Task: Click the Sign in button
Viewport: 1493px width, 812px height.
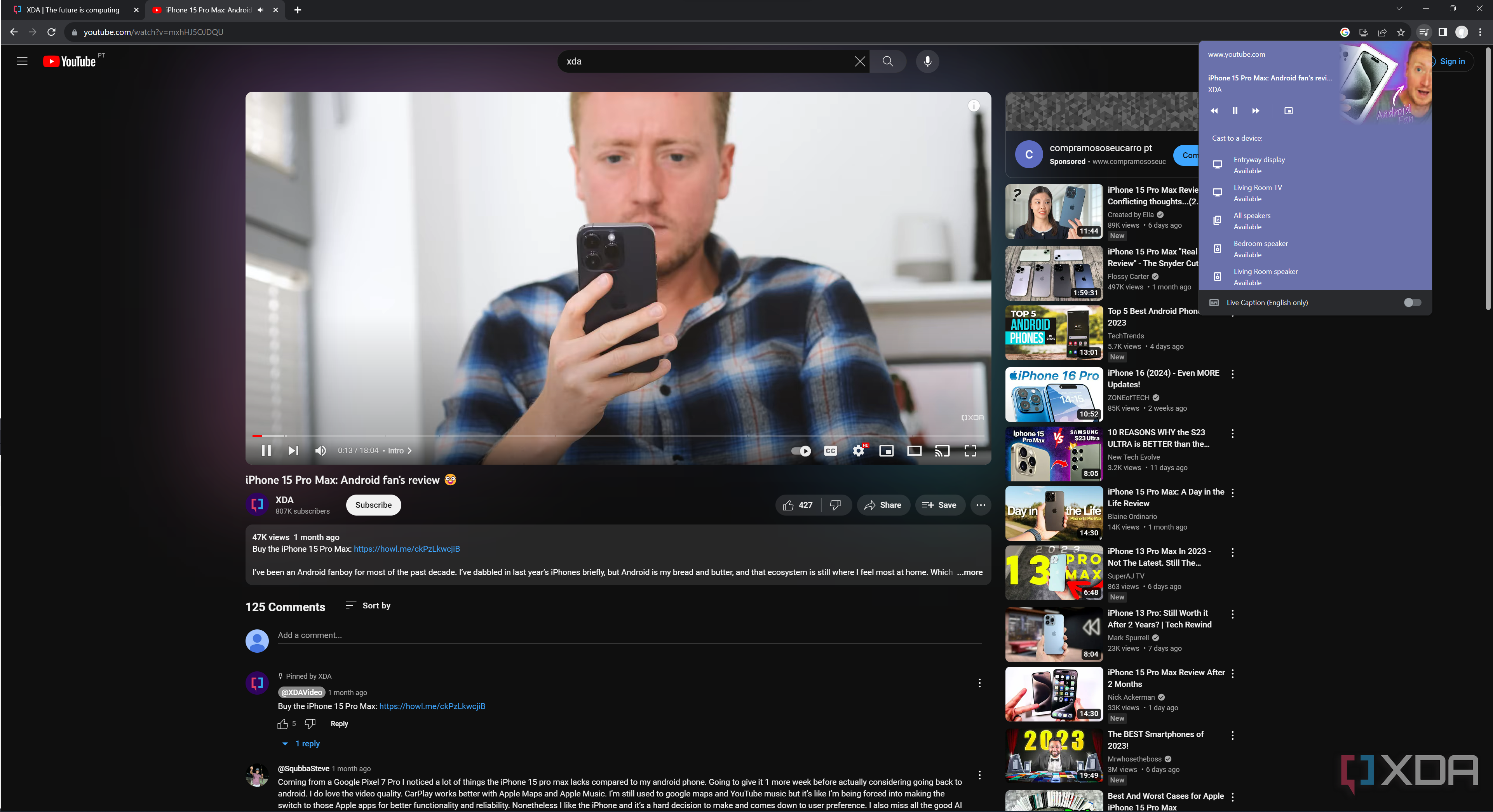Action: 1452,61
